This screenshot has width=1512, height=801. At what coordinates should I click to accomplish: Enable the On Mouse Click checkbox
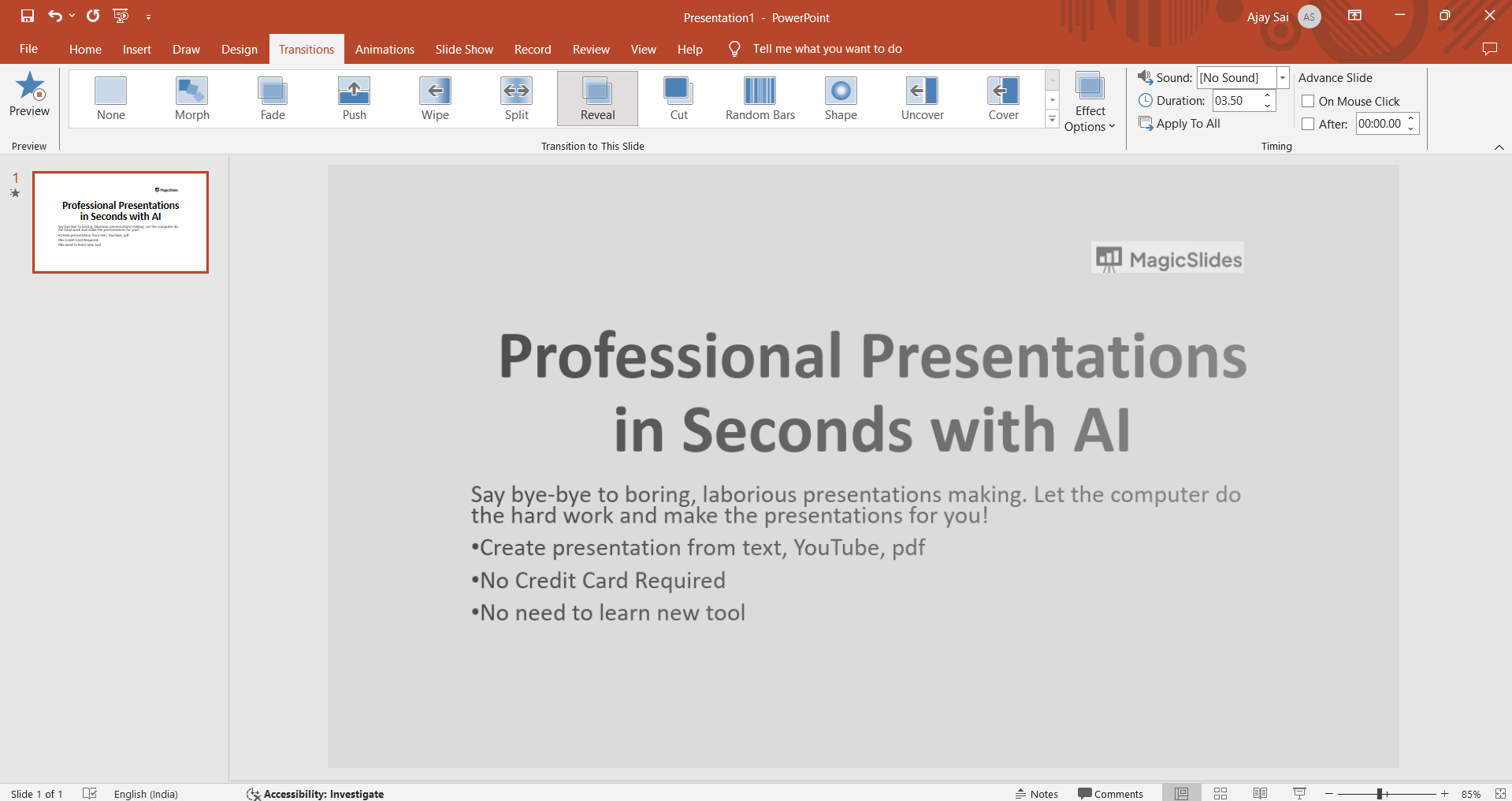click(x=1308, y=101)
